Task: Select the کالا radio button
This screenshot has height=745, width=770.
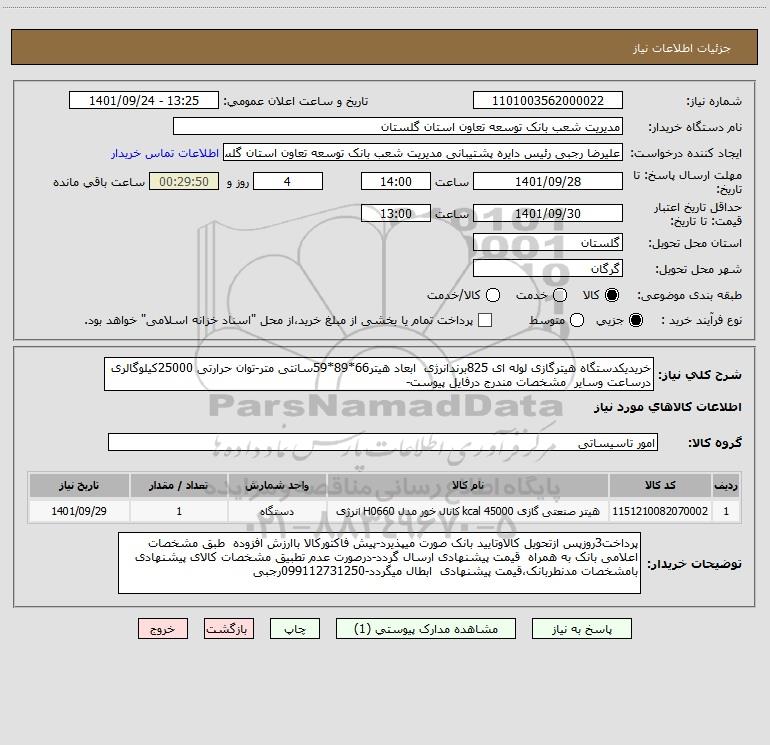Action: pyautogui.click(x=612, y=295)
